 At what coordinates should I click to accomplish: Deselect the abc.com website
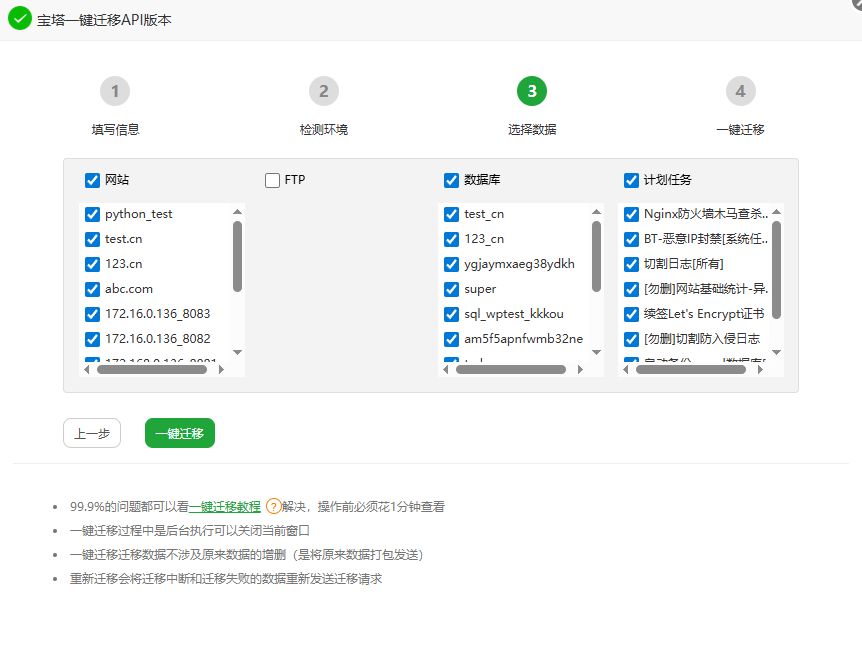tap(92, 290)
